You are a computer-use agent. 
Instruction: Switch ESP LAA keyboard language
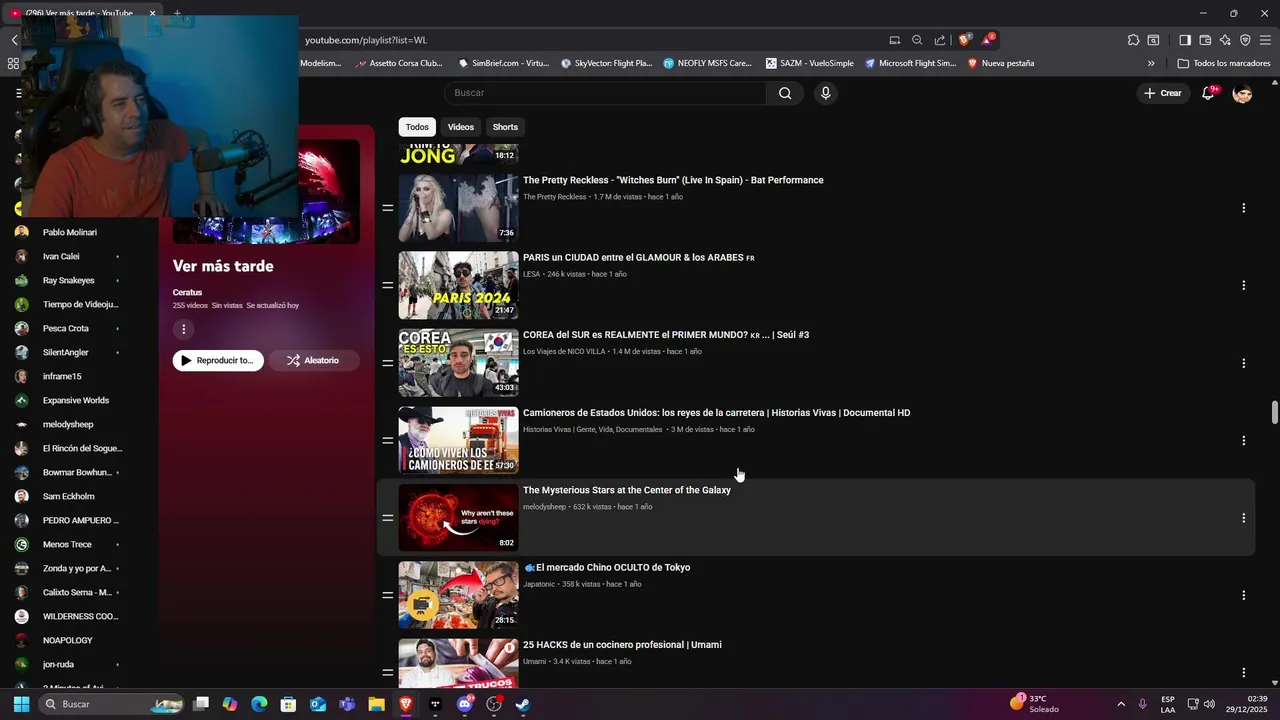click(1168, 704)
